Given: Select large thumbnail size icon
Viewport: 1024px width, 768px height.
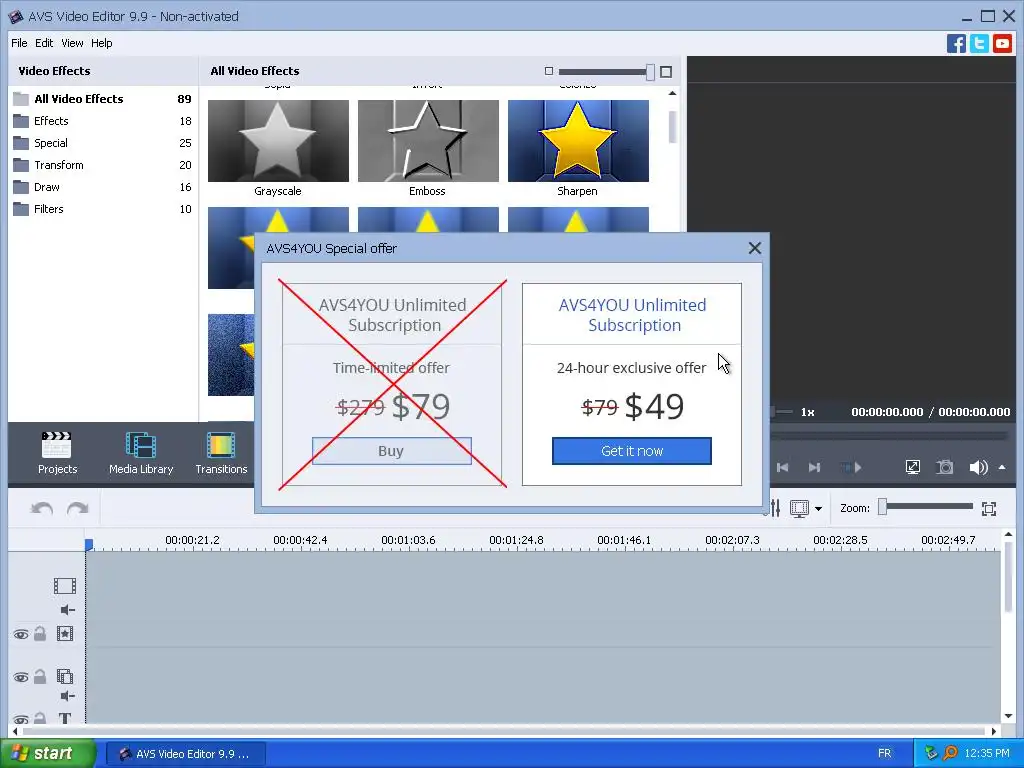Looking at the screenshot, I should 665,72.
